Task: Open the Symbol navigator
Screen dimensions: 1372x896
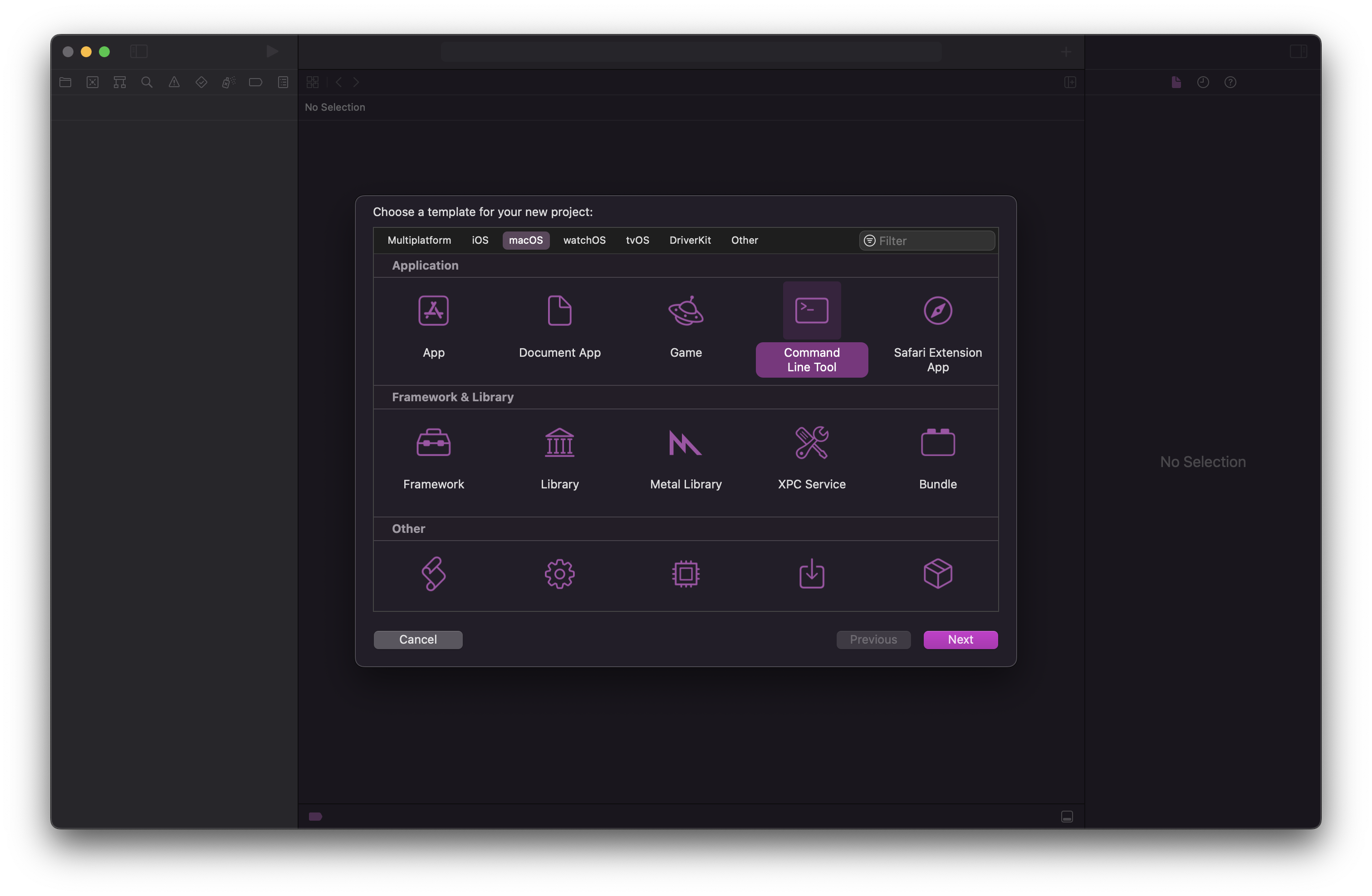Action: tap(119, 82)
